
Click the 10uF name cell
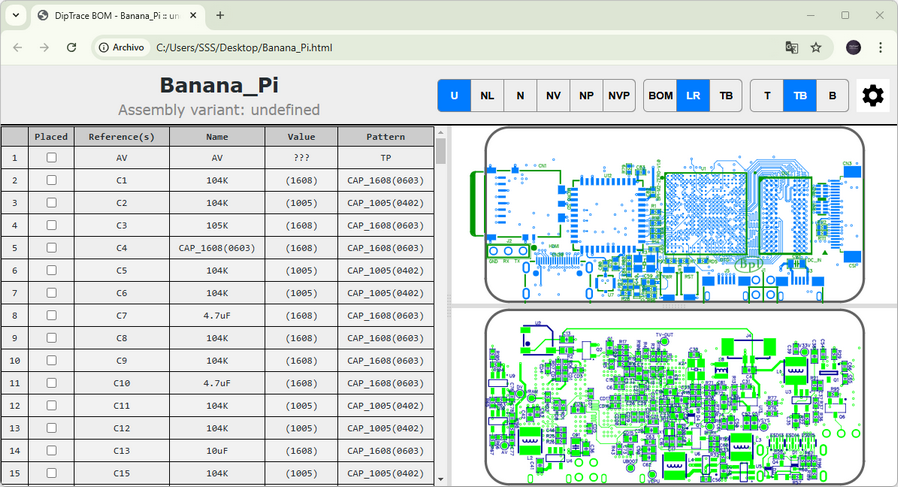click(x=217, y=450)
